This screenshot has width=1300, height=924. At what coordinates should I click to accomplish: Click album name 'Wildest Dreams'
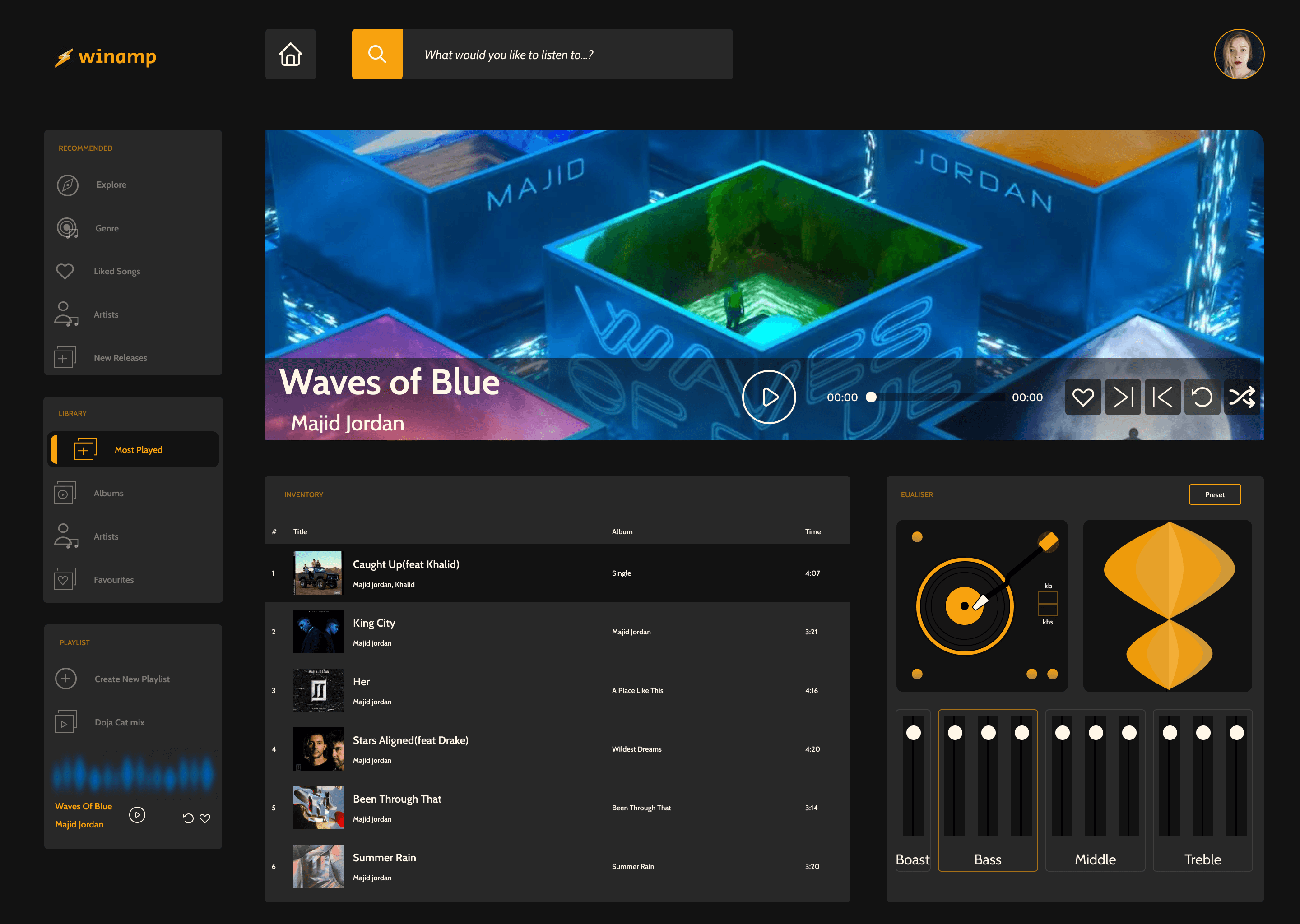(636, 749)
